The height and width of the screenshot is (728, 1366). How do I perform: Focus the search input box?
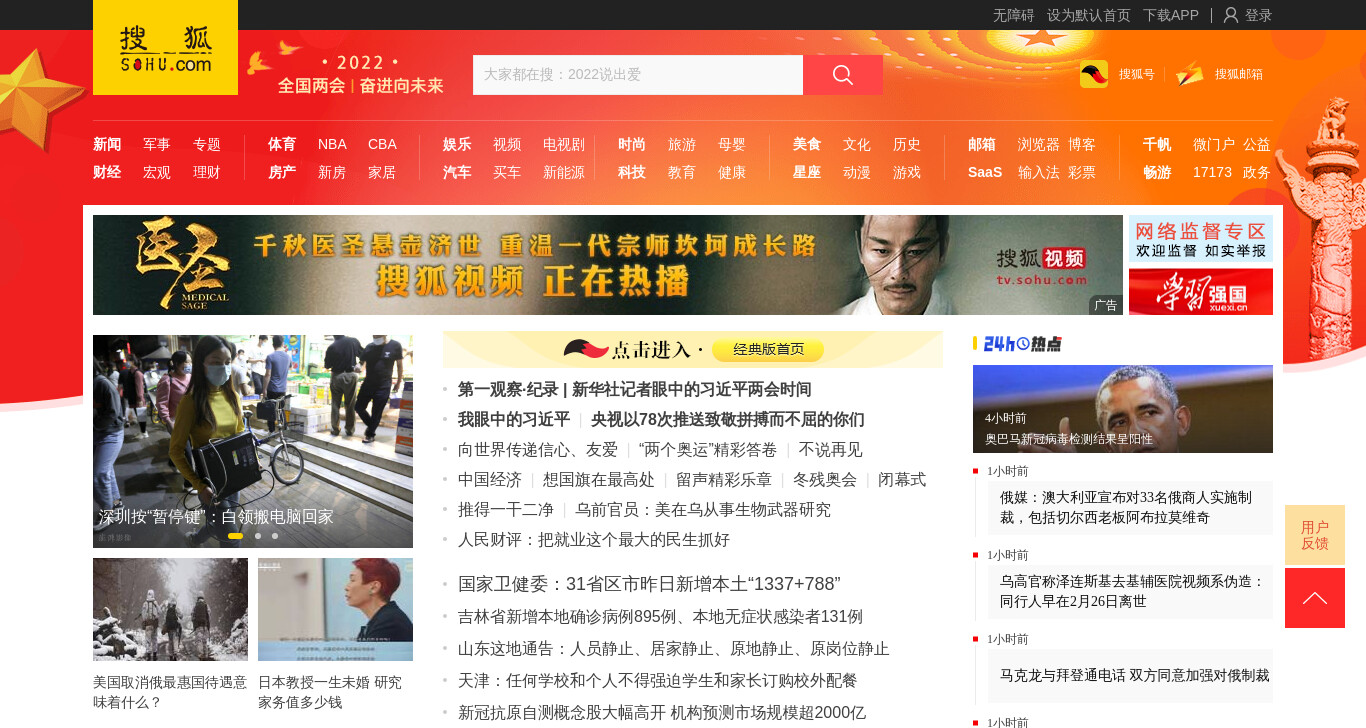(638, 75)
